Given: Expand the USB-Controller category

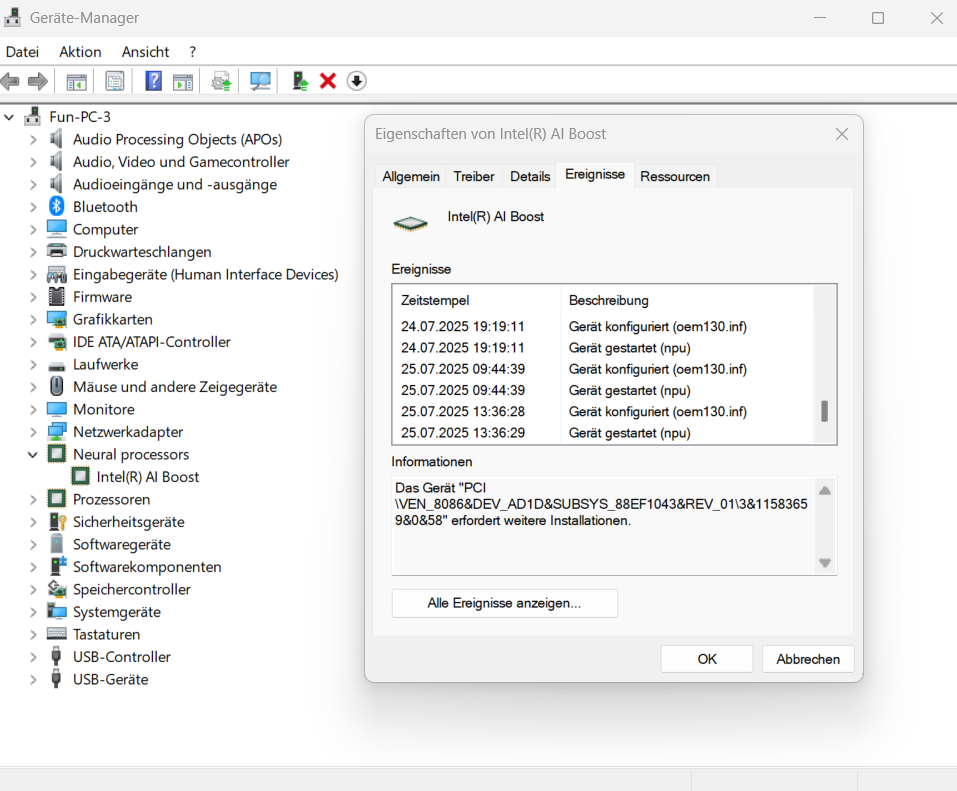Looking at the screenshot, I should (x=33, y=657).
